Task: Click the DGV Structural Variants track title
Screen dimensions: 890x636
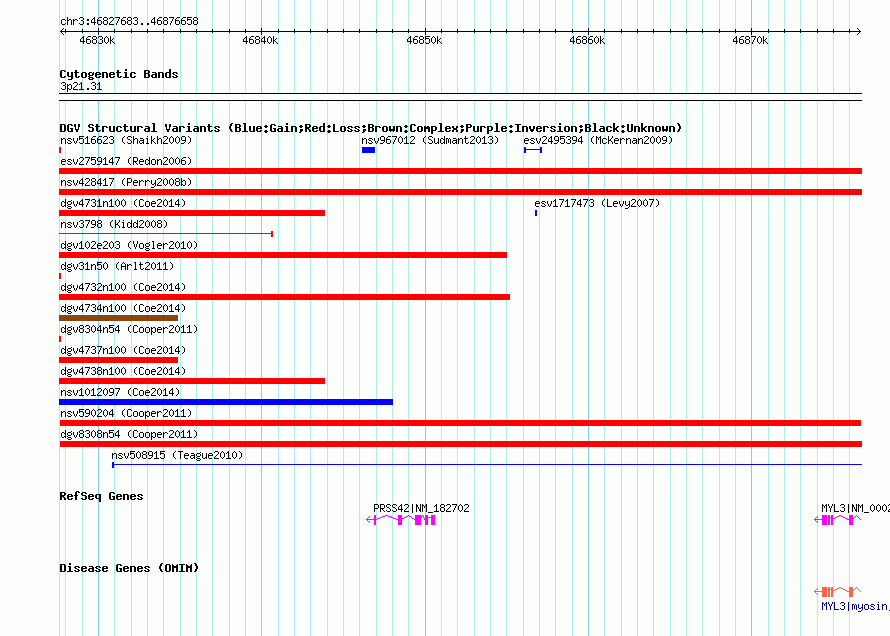Action: tap(371, 128)
